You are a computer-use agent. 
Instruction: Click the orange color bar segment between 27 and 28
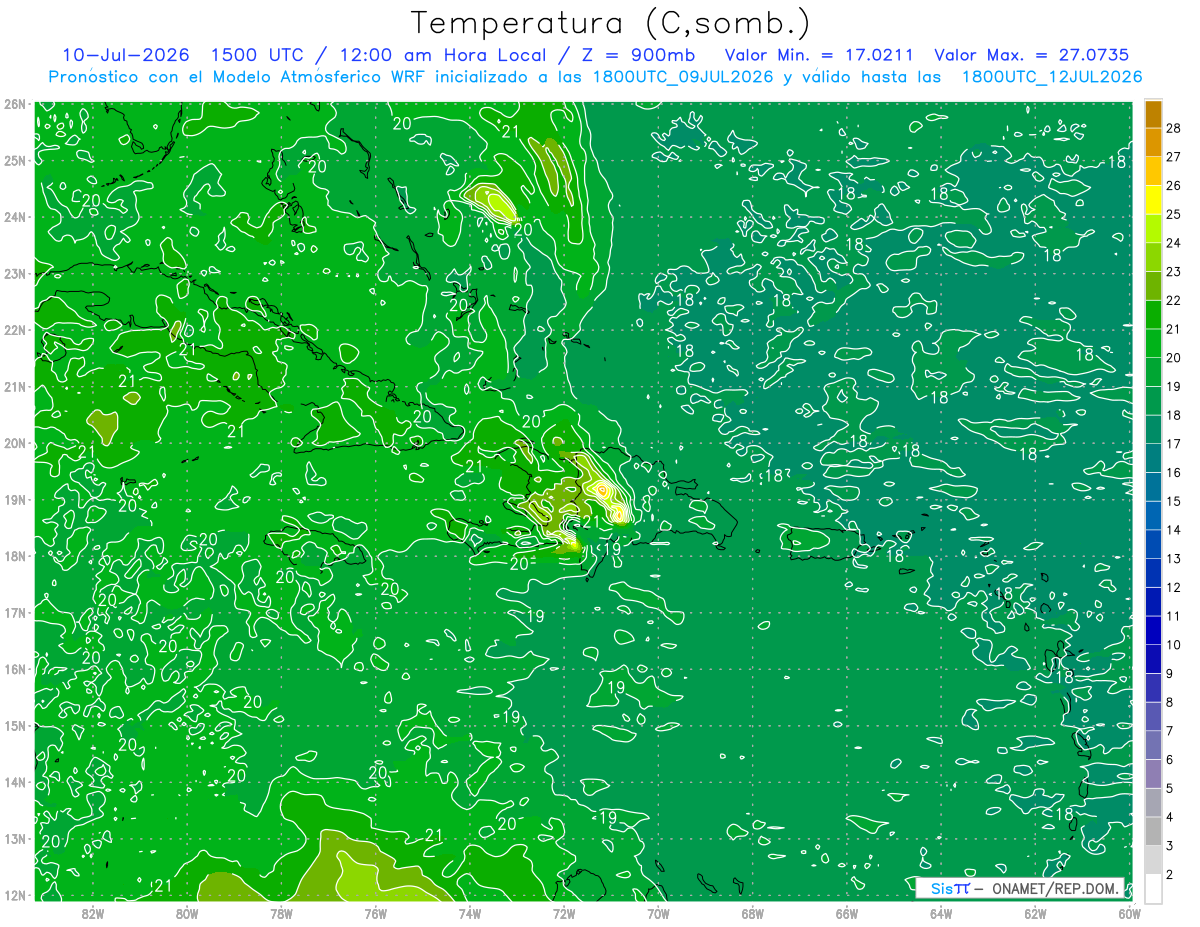[1153, 142]
